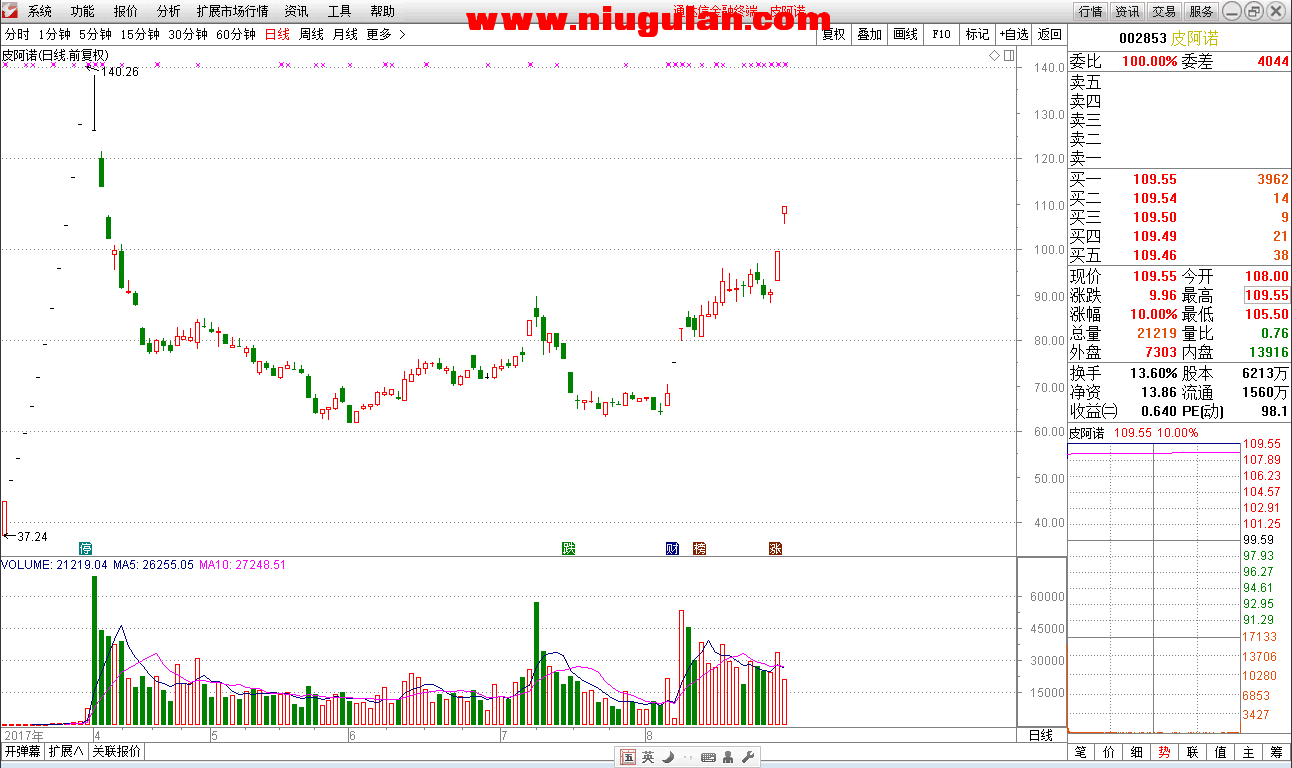Switch to the 值 tab in the side panel
The height and width of the screenshot is (768, 1292).
1221,752
